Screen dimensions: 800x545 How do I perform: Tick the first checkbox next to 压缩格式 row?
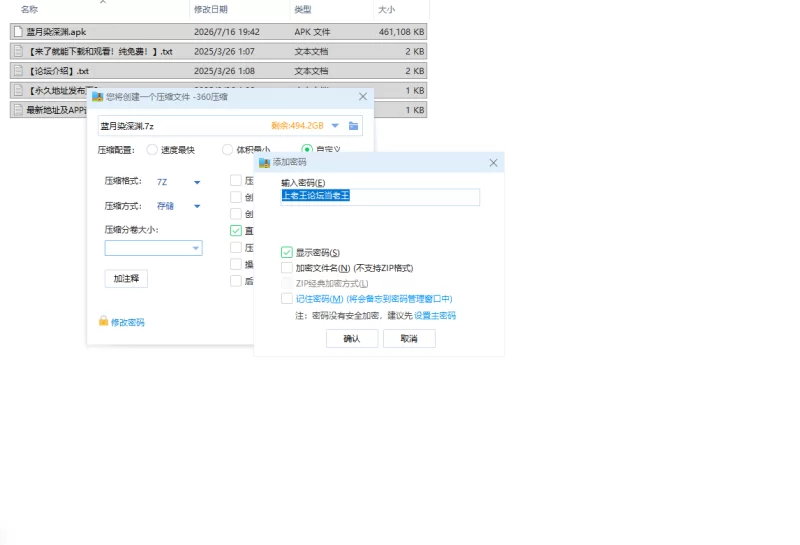pos(236,180)
